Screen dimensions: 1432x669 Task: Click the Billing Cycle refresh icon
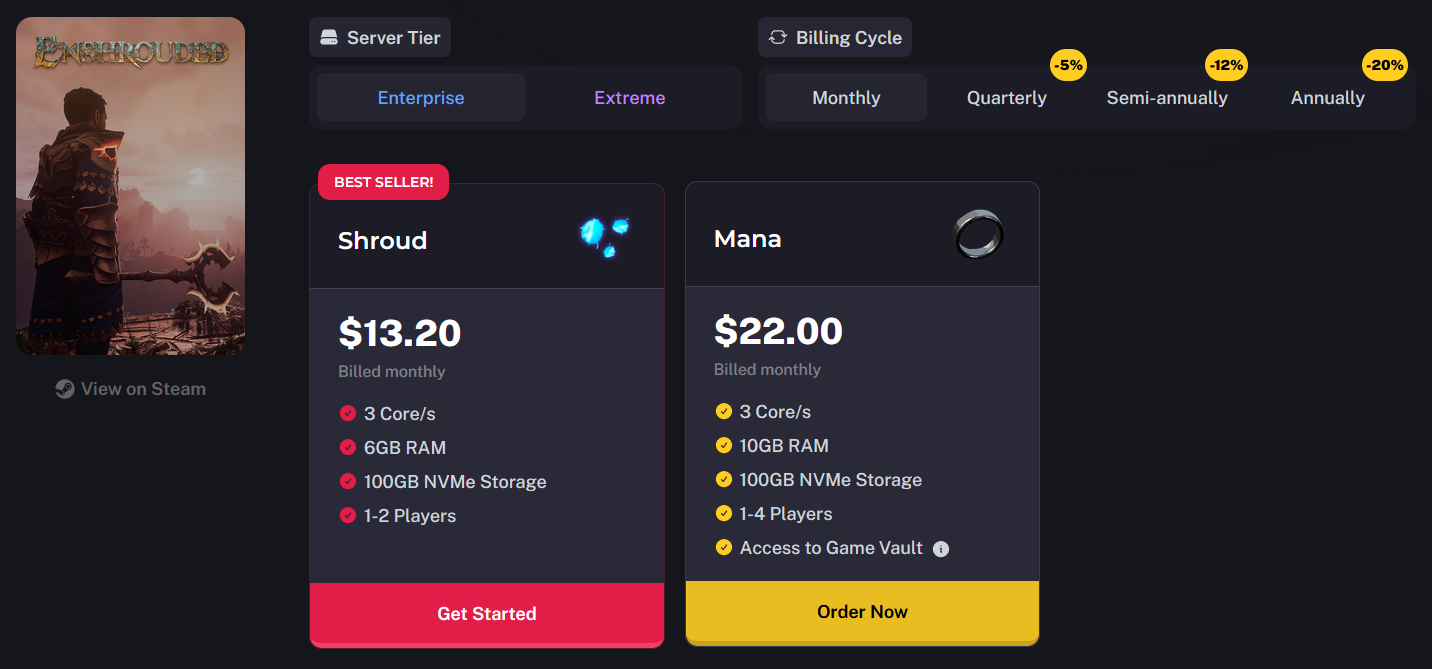[x=778, y=38]
